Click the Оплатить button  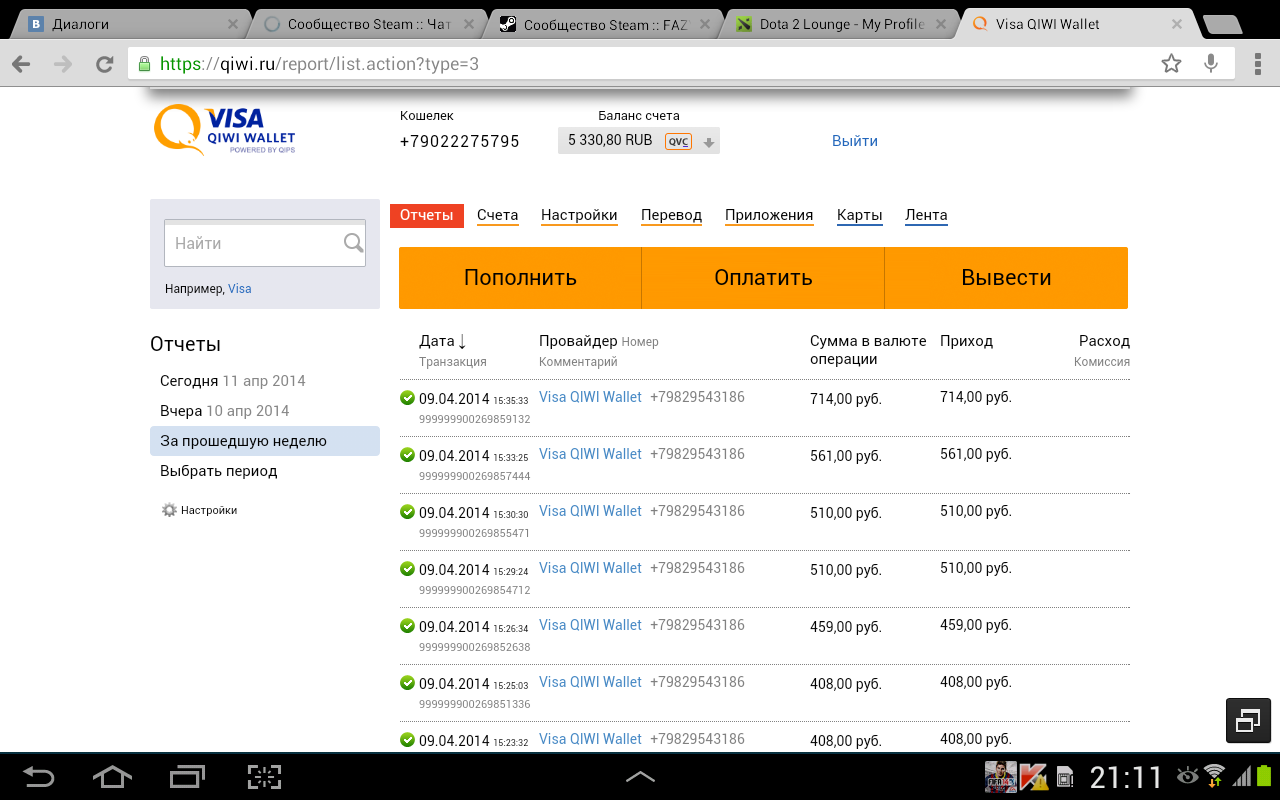click(763, 278)
